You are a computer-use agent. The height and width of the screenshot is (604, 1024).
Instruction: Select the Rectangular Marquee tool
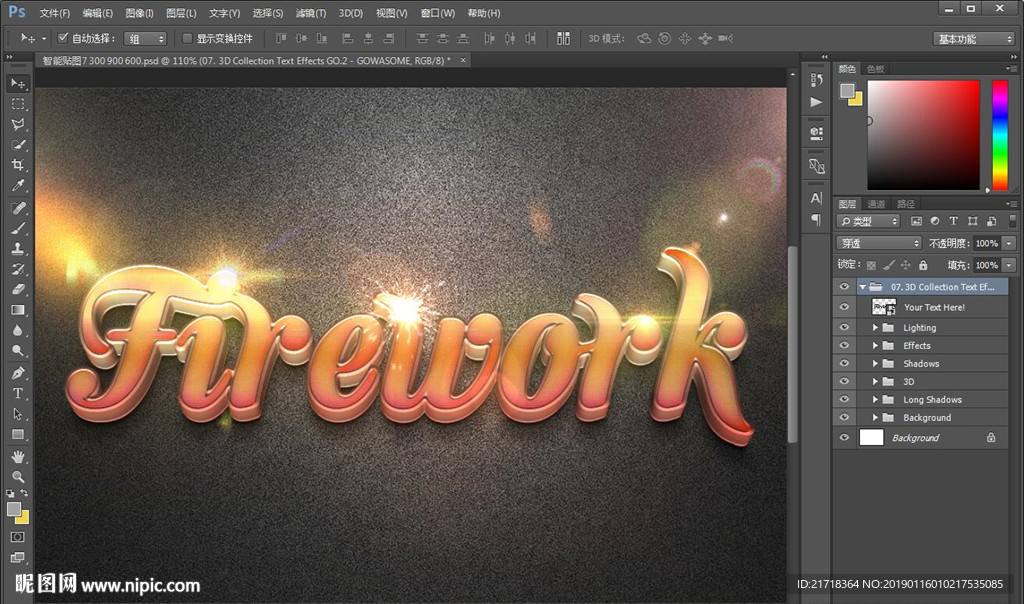tap(18, 104)
